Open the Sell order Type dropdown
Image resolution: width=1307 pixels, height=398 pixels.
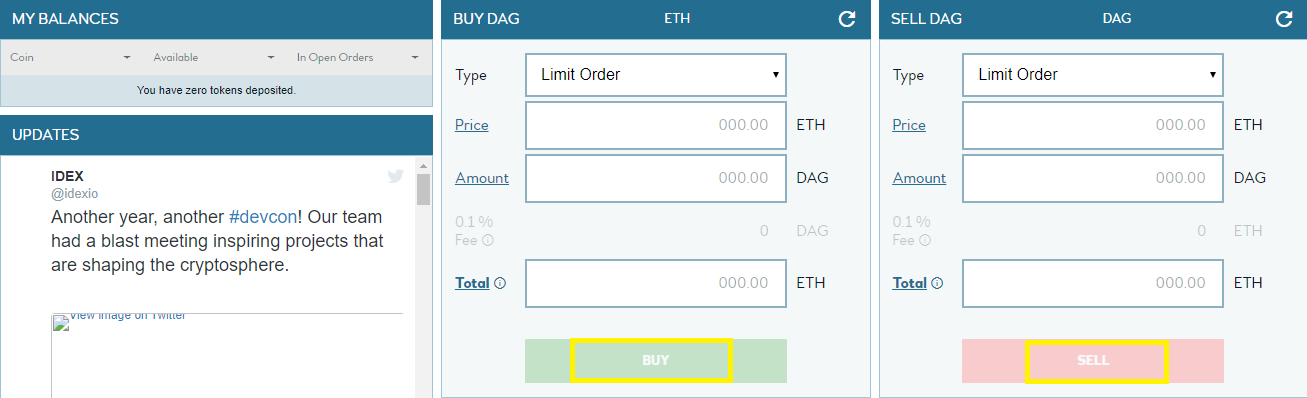[1093, 75]
